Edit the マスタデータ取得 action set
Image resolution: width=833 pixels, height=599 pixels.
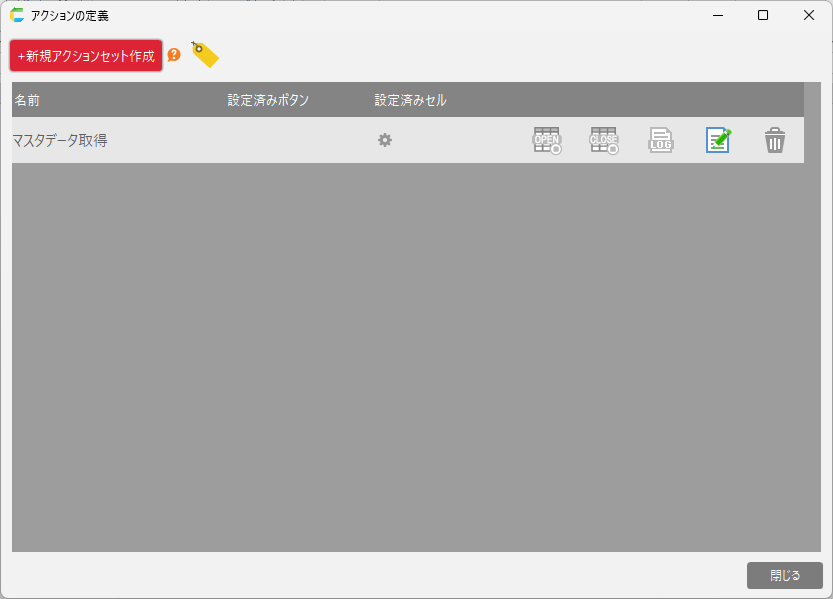point(718,141)
